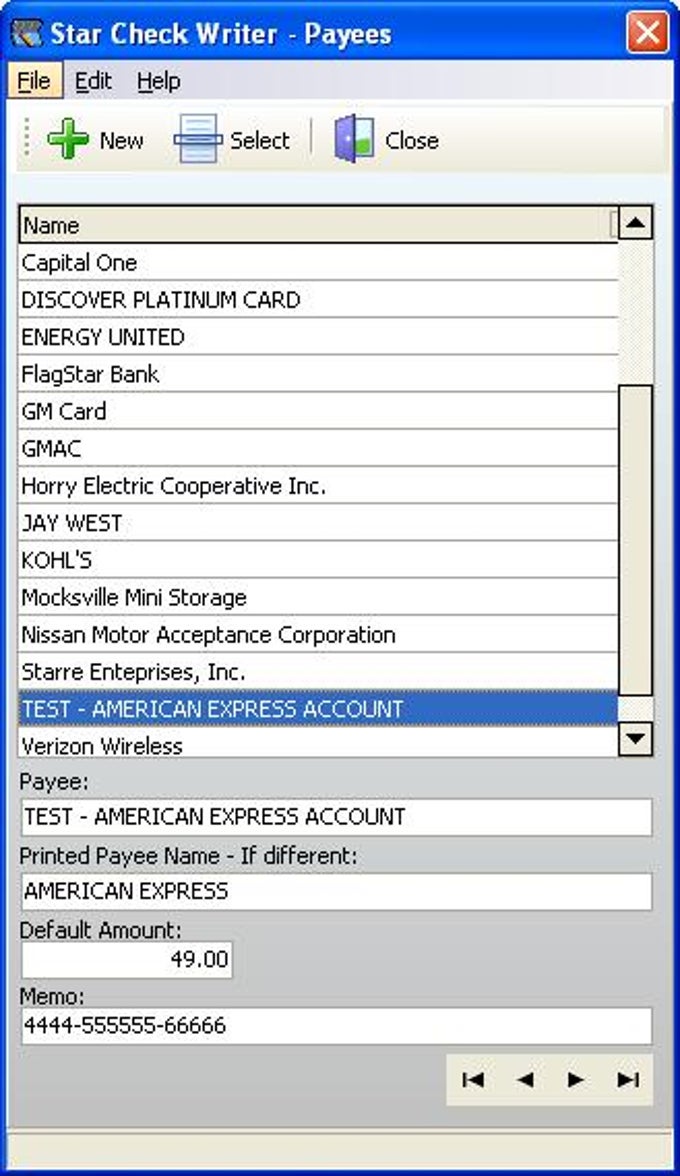Click scroll up arrow of payee list
This screenshot has width=680, height=1176.
pos(636,222)
